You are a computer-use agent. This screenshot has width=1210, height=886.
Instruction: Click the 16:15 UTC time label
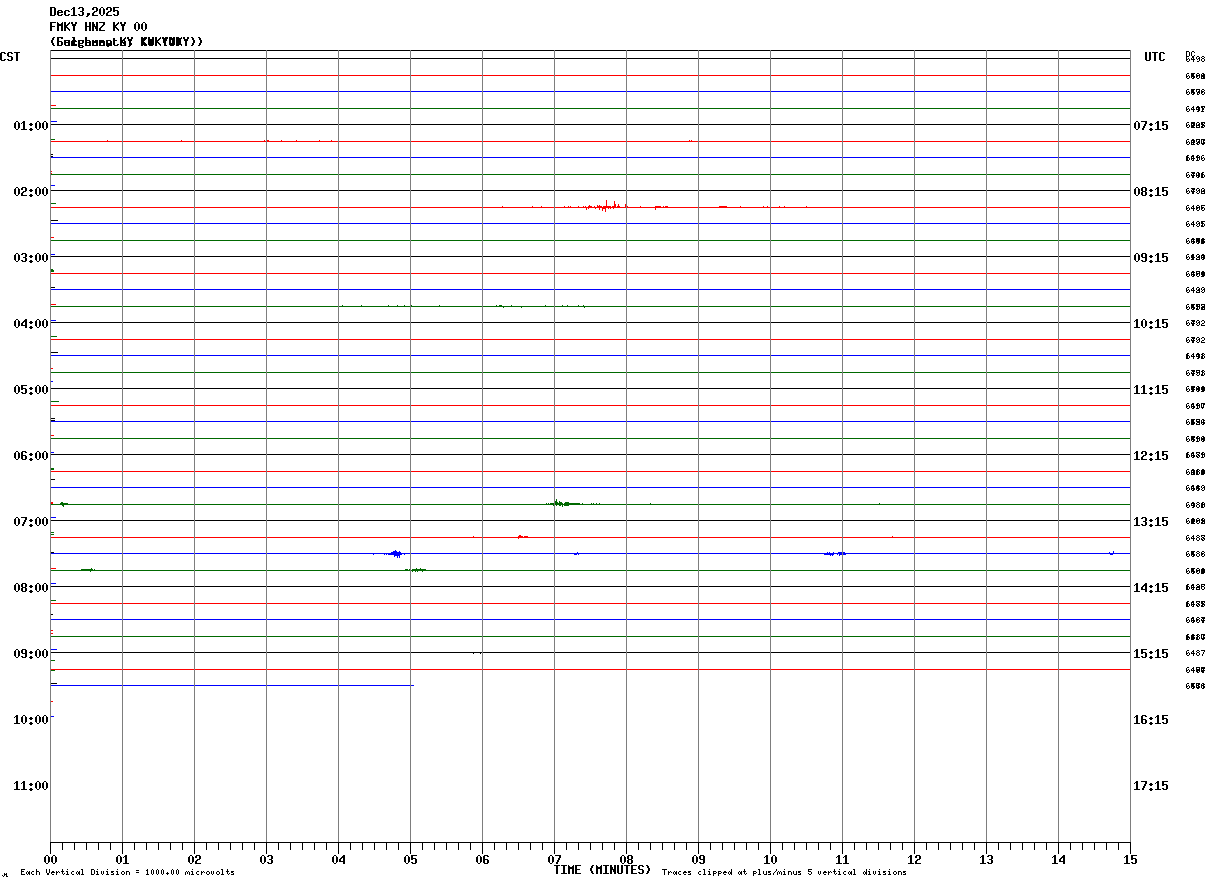1151,719
